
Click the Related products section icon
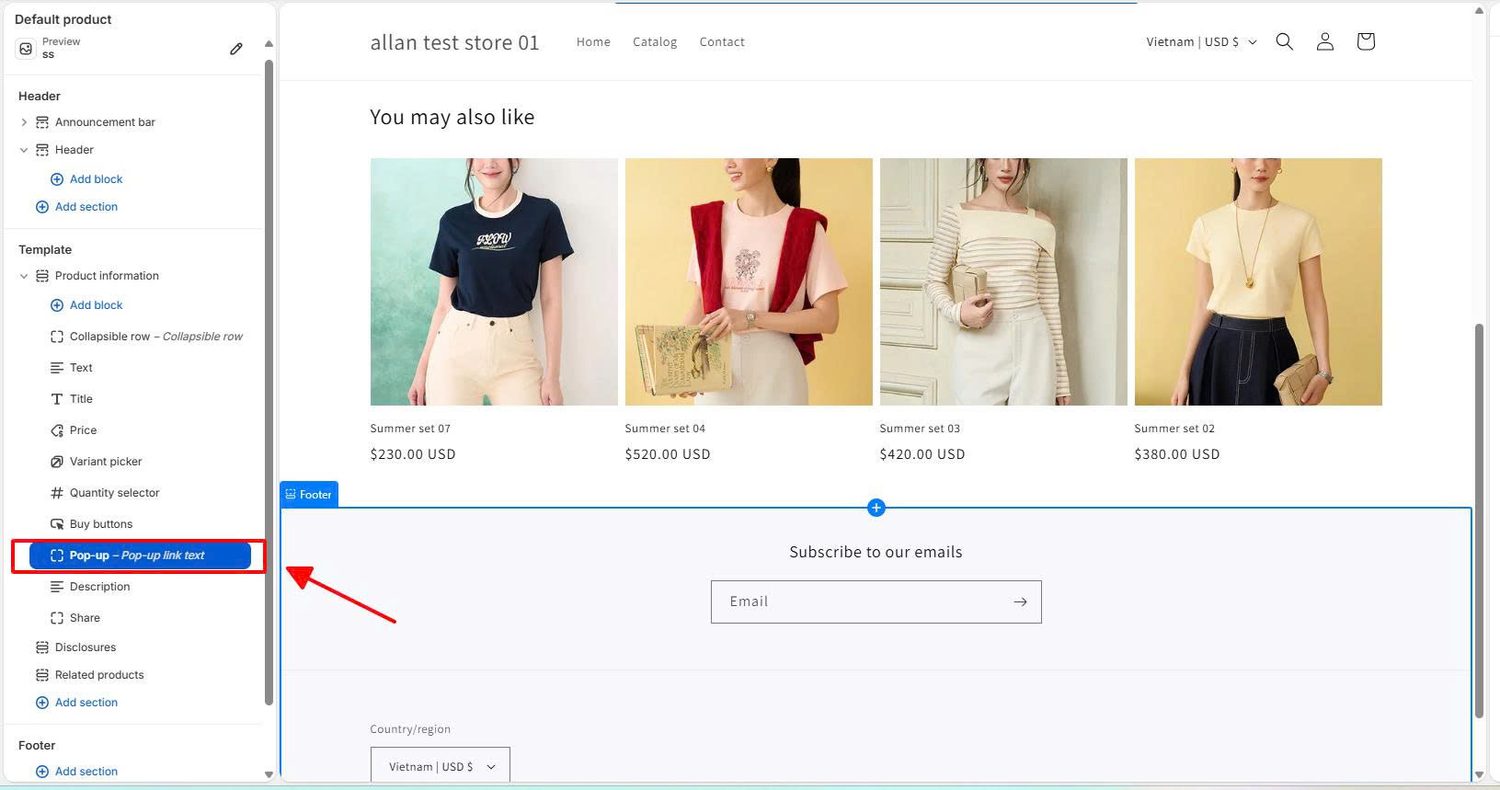point(42,675)
